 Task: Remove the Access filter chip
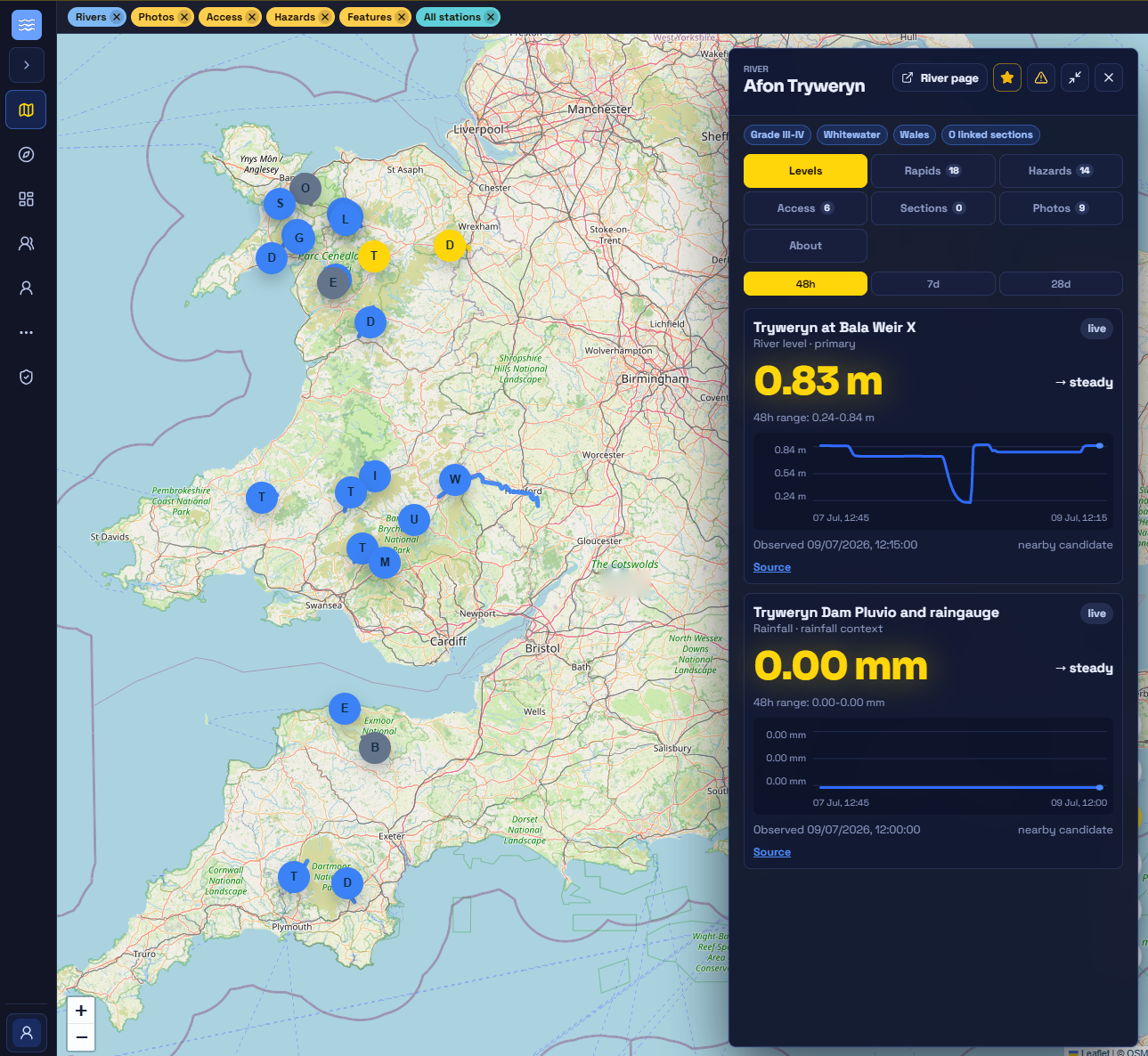click(x=252, y=17)
